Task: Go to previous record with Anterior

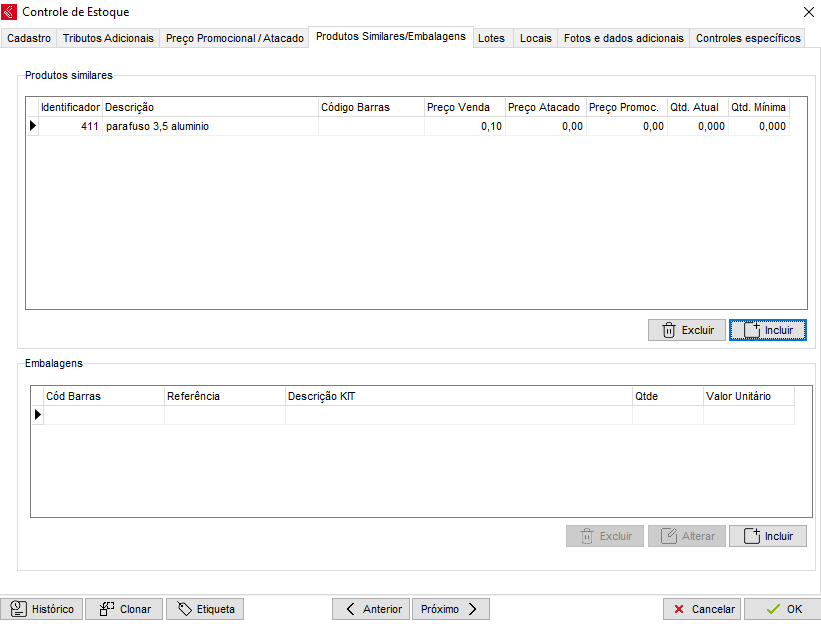Action: [x=370, y=609]
